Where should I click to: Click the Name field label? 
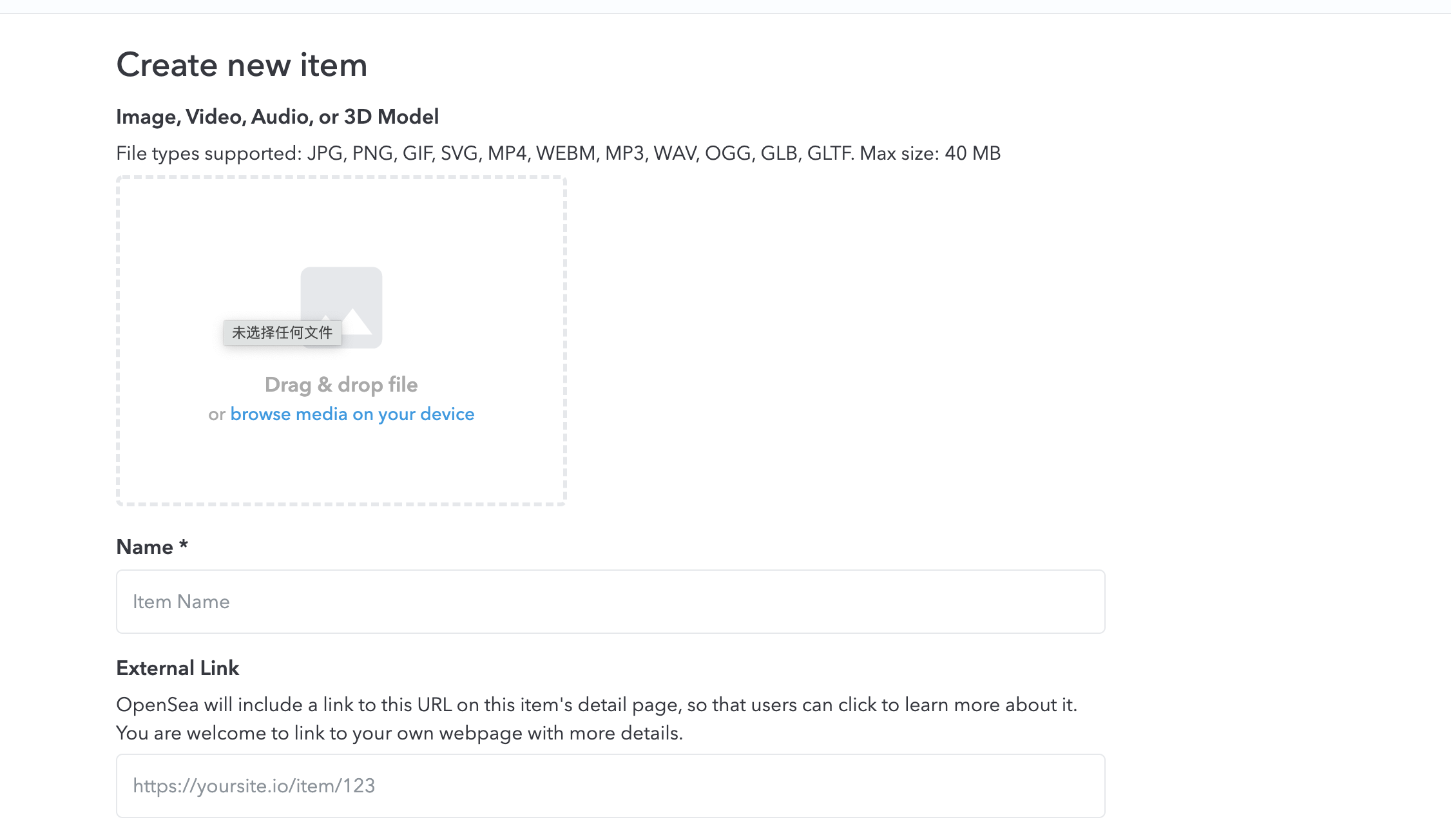click(x=144, y=547)
